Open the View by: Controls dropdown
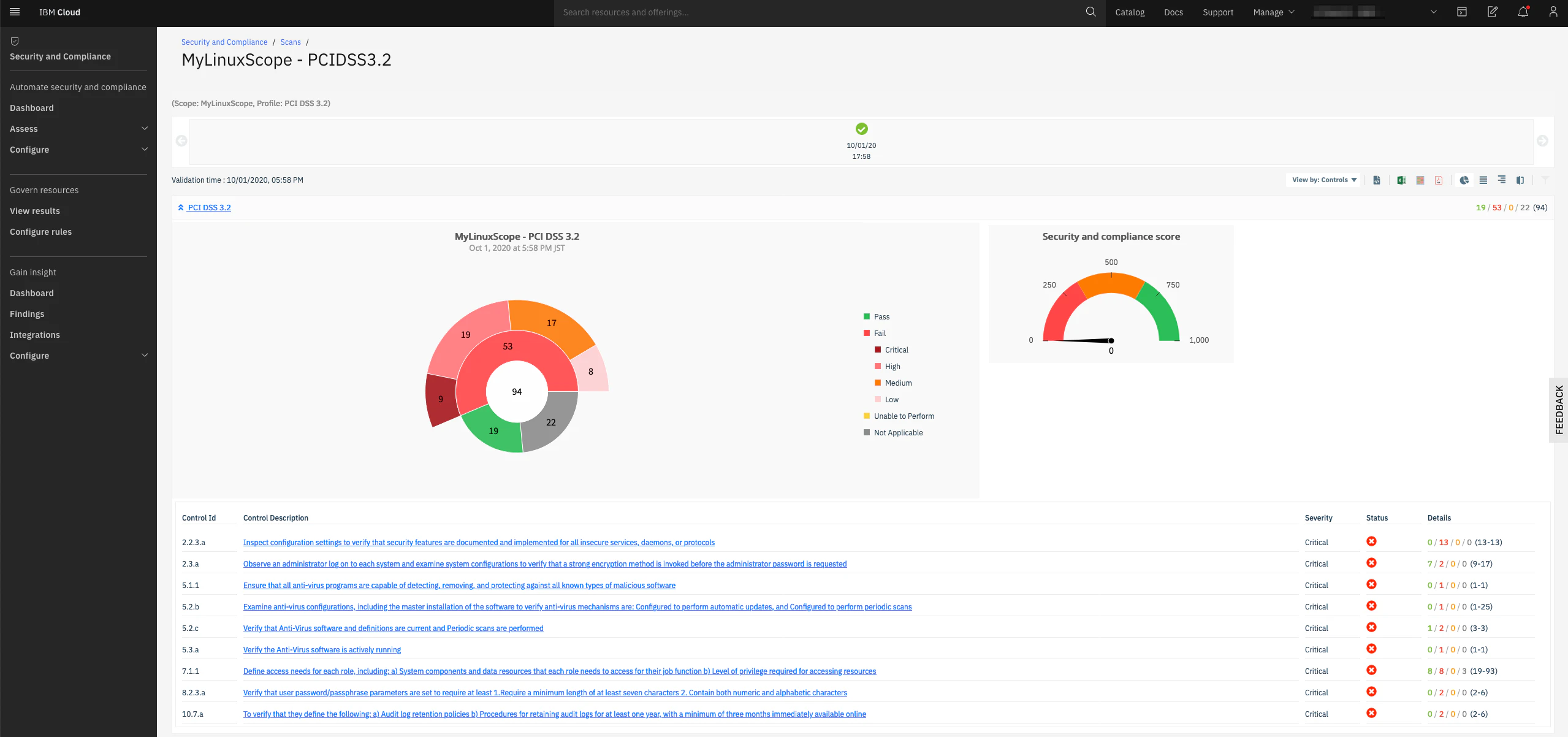This screenshot has width=1568, height=737. [x=1324, y=180]
